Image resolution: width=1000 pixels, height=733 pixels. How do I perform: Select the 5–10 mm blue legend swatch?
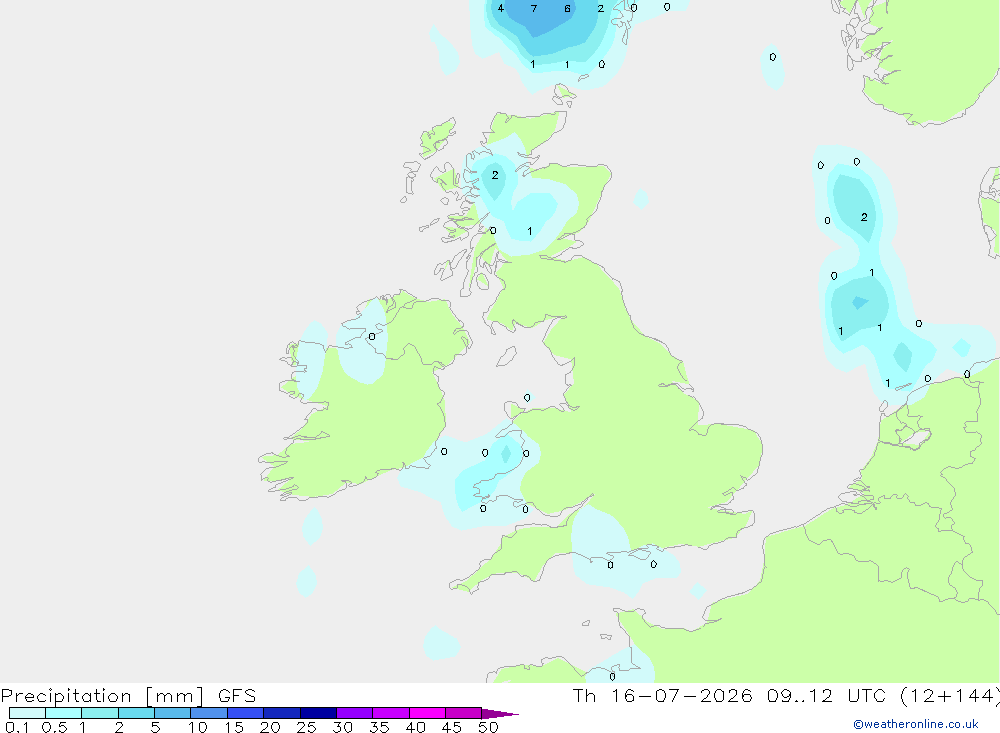173,713
